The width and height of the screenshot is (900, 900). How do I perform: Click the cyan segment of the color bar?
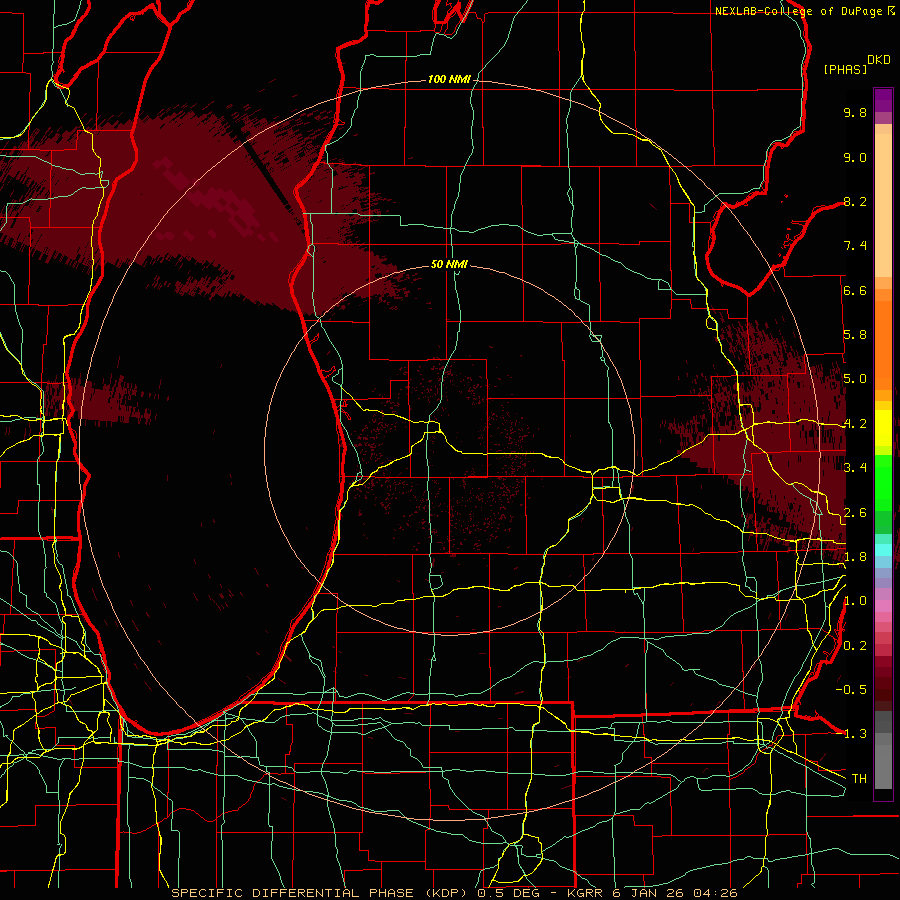coord(883,549)
